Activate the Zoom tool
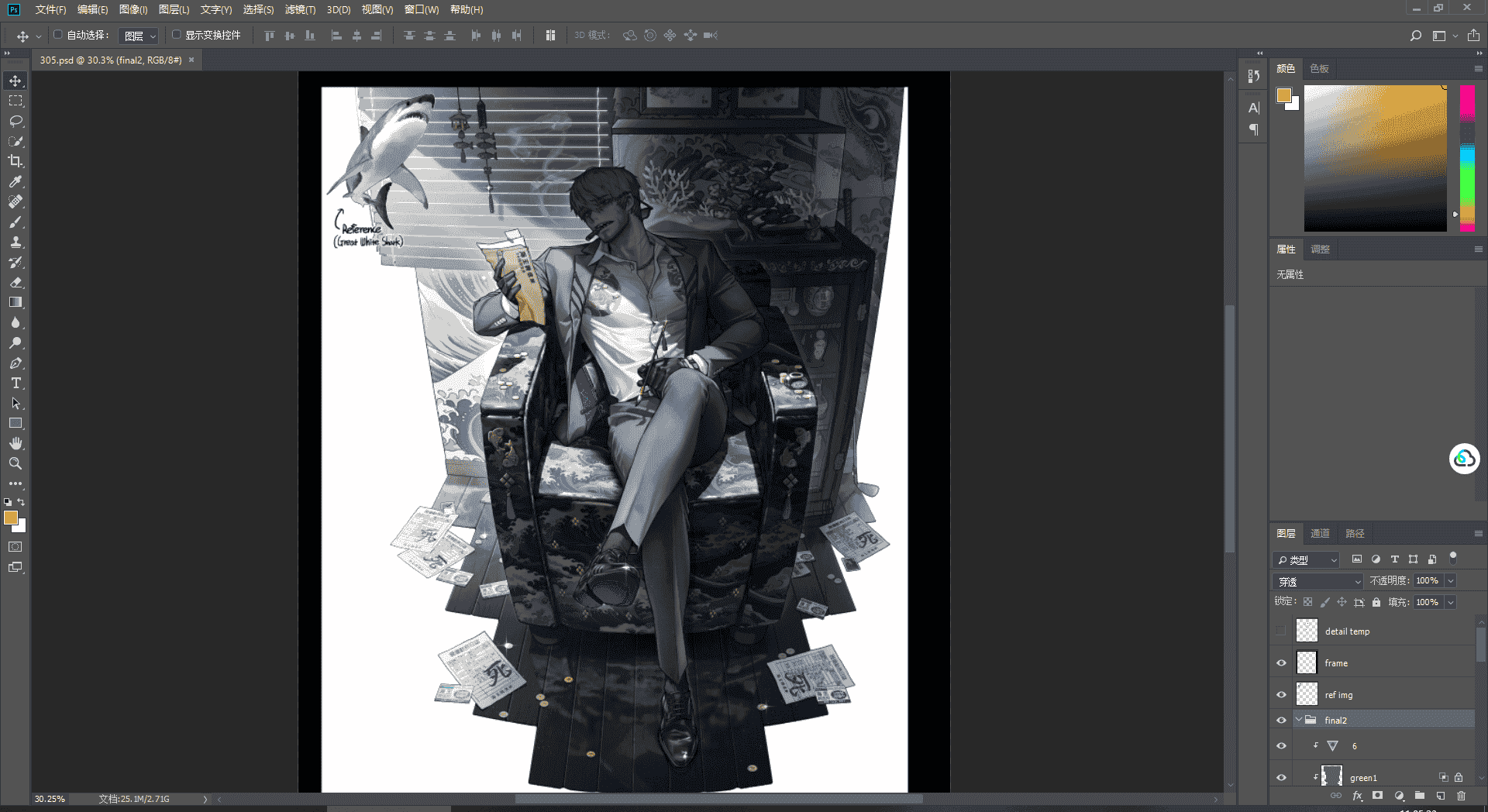 15,464
